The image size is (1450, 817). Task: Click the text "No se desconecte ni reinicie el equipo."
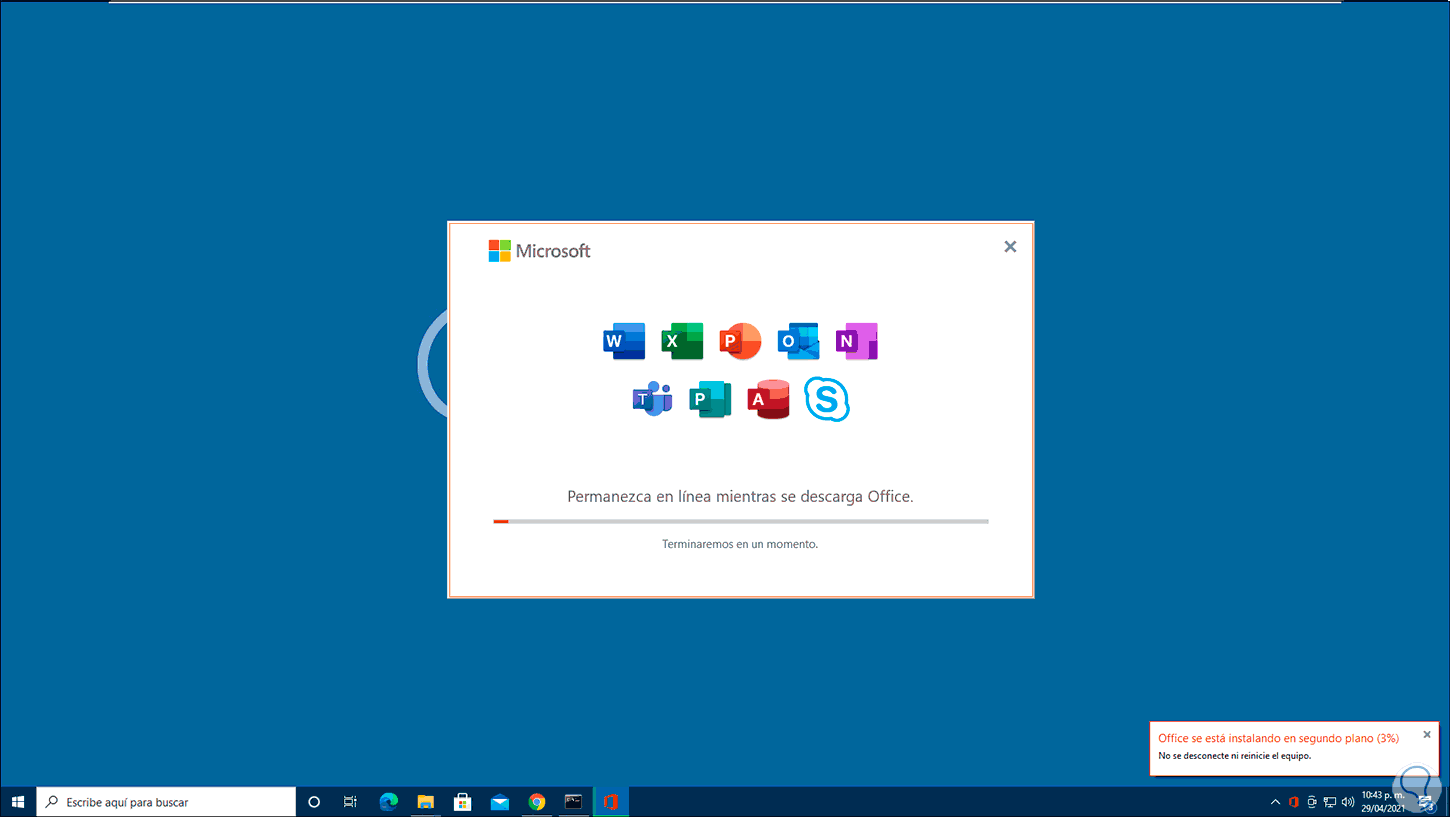tap(1234, 756)
